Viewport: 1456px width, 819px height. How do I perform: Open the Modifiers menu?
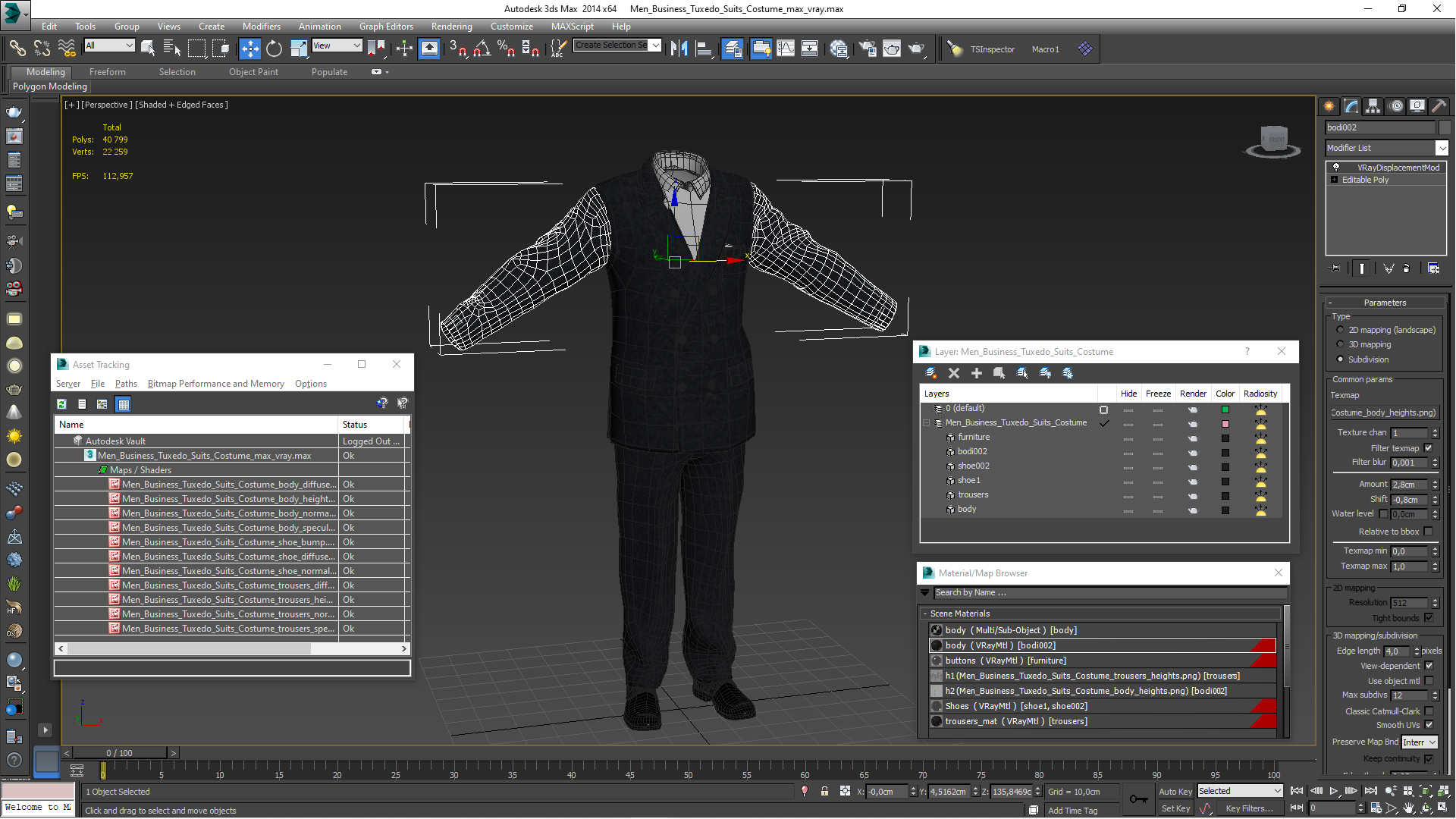[x=261, y=26]
